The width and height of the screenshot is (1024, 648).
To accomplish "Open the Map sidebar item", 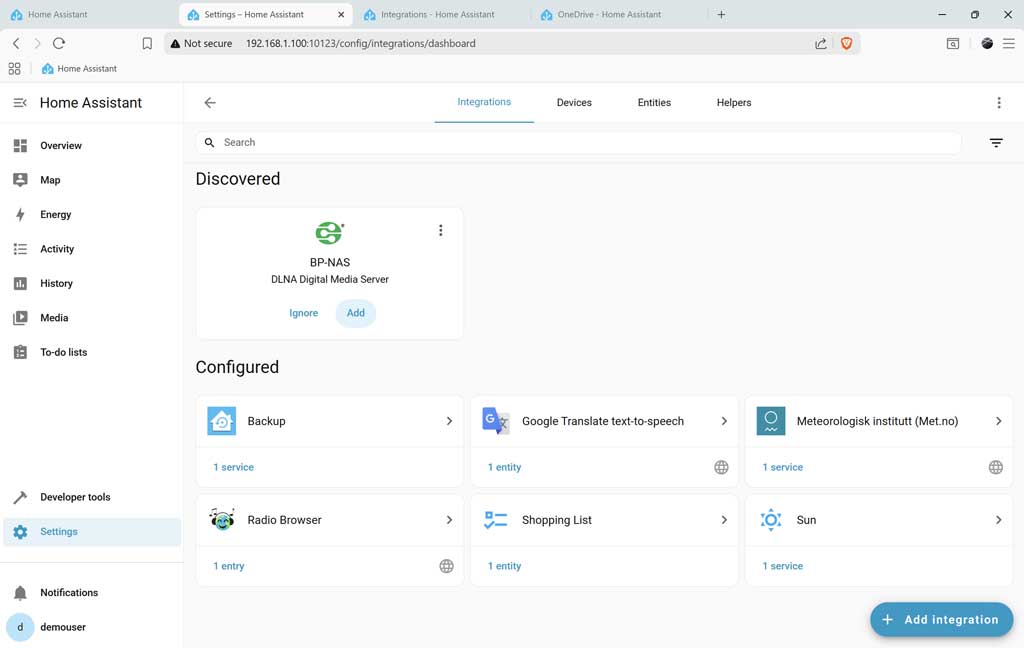I will tap(91, 180).
